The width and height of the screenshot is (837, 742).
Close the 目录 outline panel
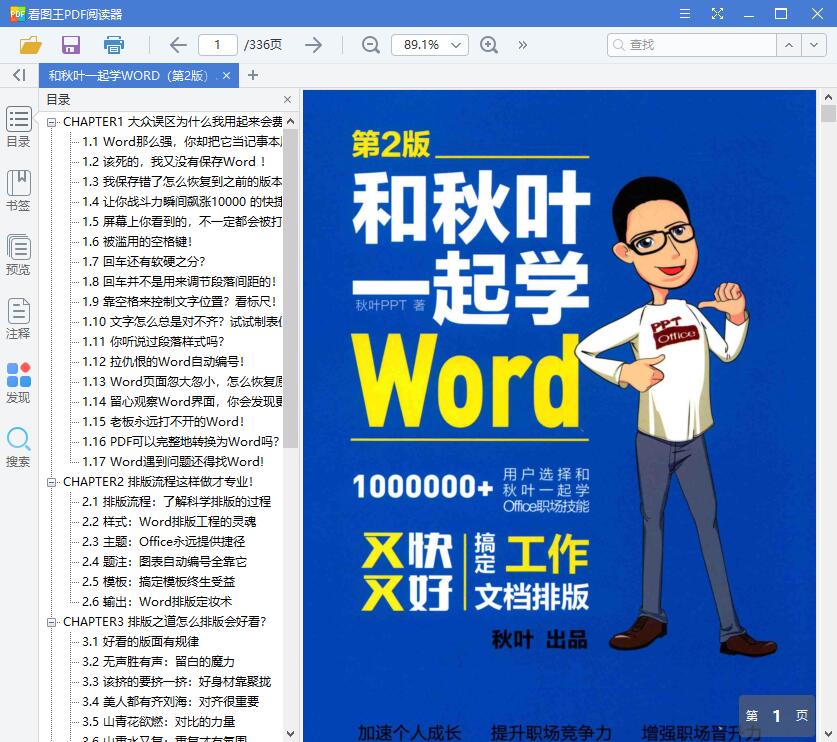click(x=288, y=99)
